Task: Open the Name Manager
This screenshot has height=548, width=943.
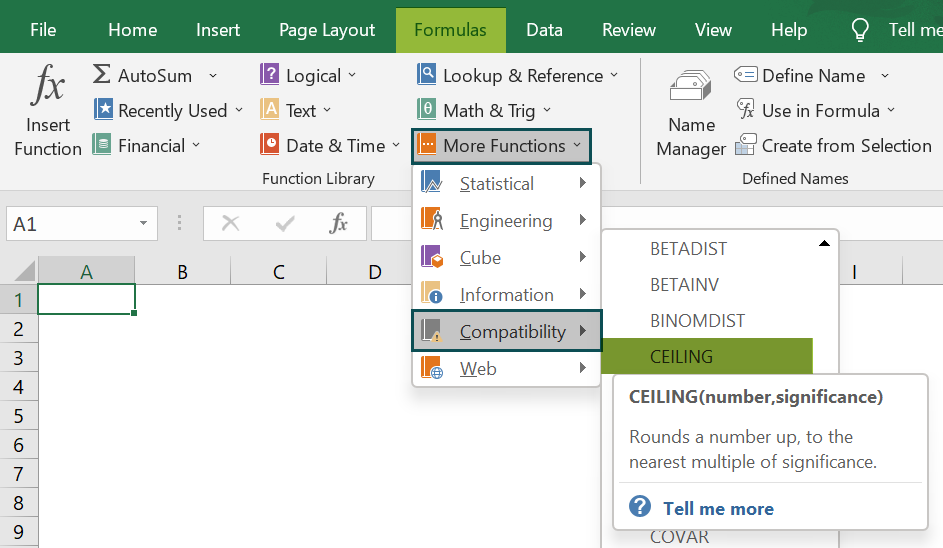Action: (691, 113)
